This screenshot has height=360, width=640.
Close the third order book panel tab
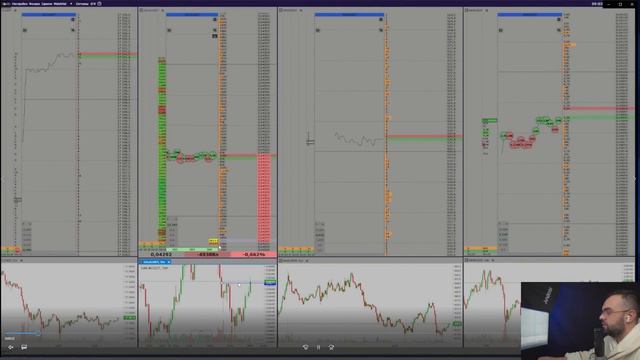point(301,10)
